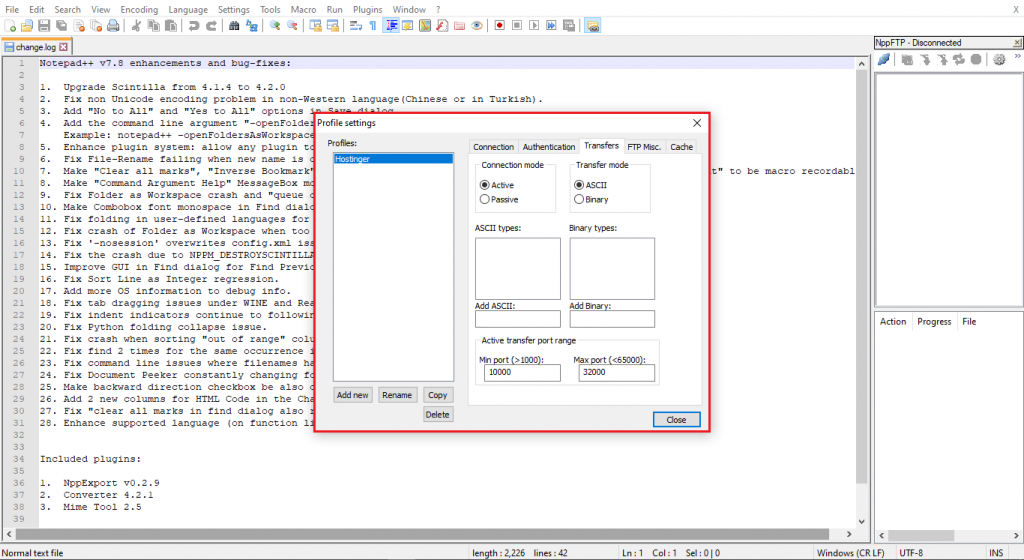This screenshot has width=1024, height=560.
Task: Click the Zoom Out toolbar icon
Action: tap(293, 25)
